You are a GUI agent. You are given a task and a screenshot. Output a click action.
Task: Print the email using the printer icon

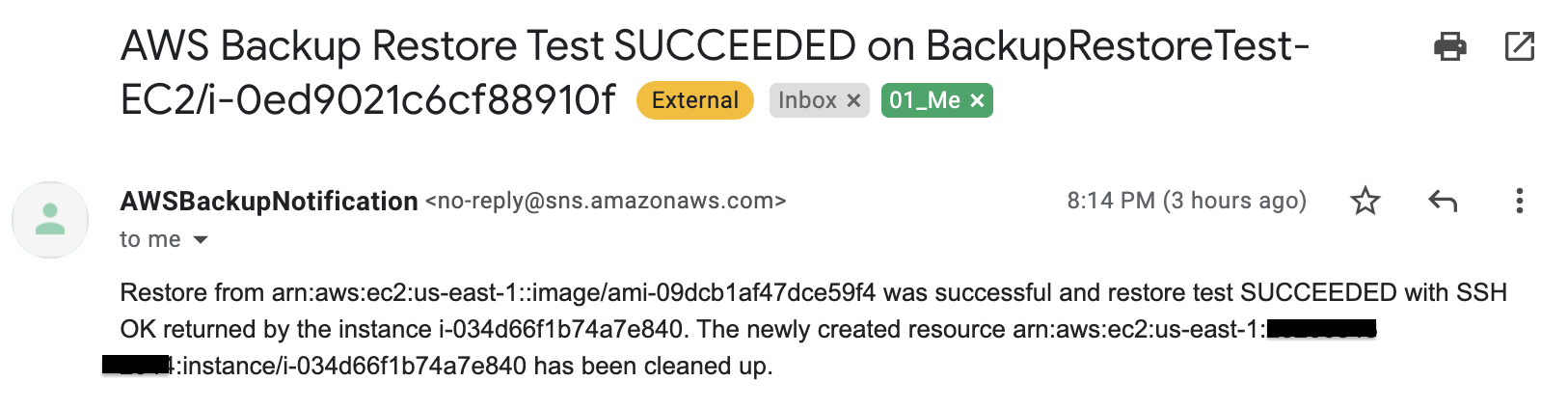[1449, 46]
